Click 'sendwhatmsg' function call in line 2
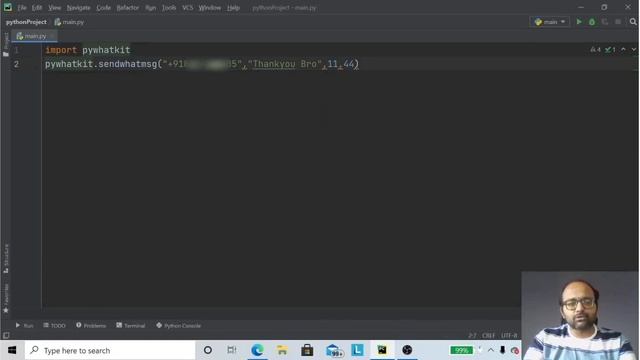Viewport: 640px width, 360px height. click(127, 64)
